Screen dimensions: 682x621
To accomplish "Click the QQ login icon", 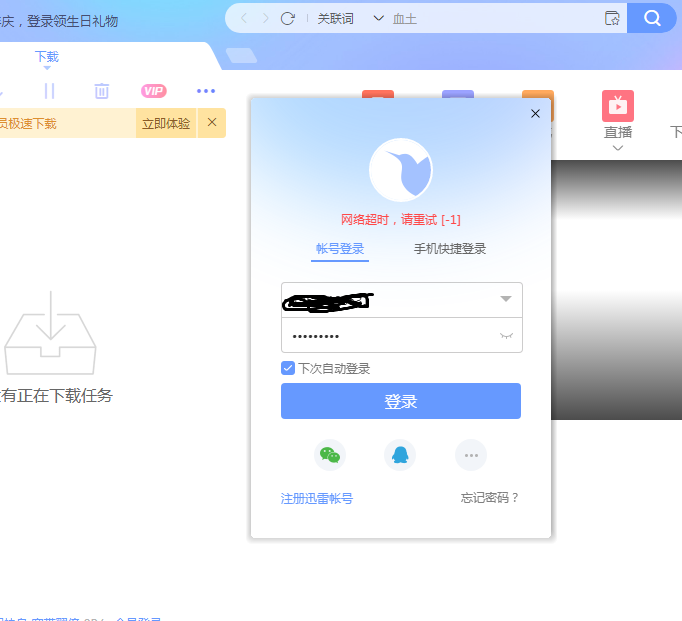I will [400, 455].
